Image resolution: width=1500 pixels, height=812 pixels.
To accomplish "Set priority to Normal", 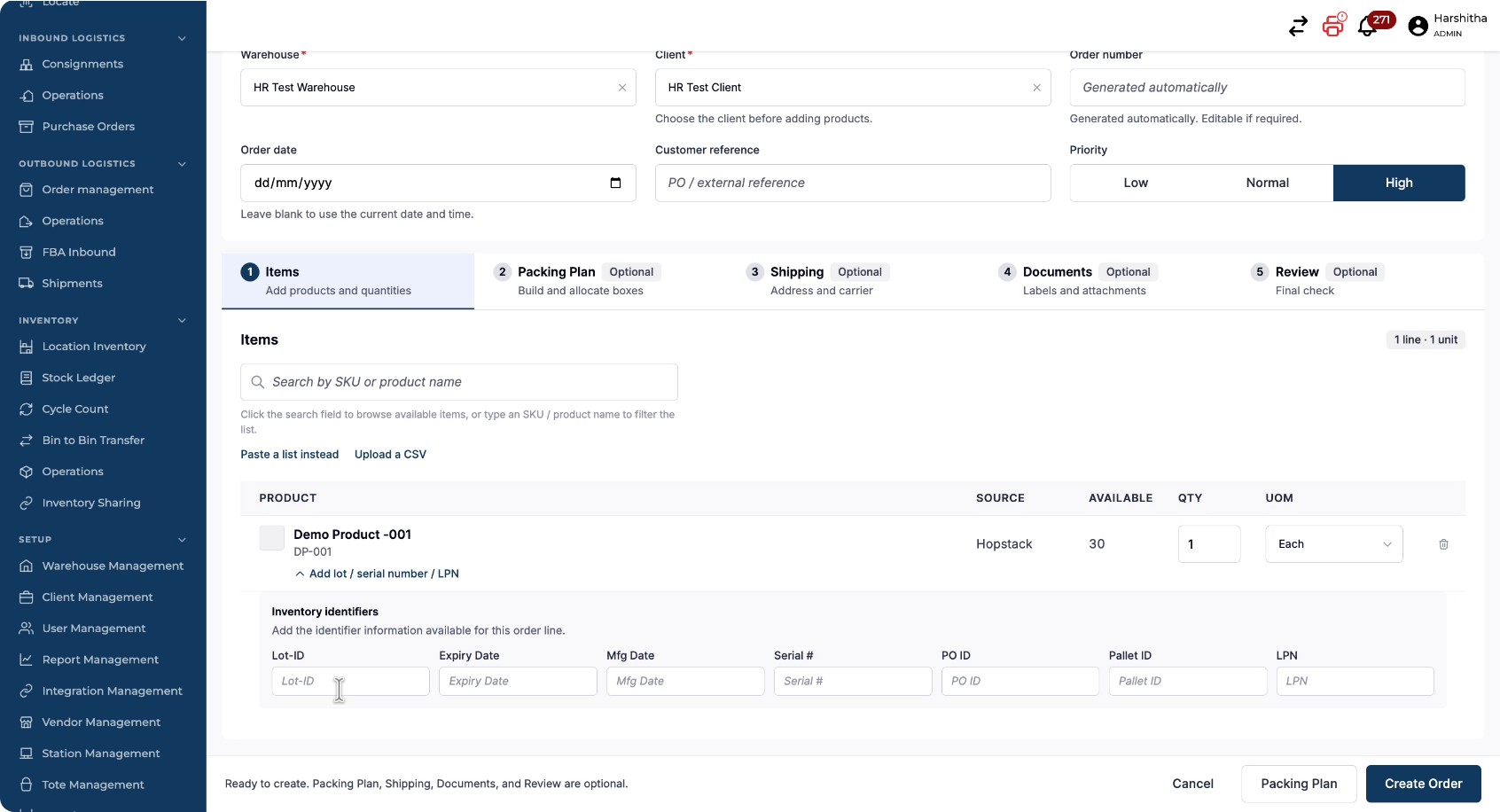I will (1268, 183).
